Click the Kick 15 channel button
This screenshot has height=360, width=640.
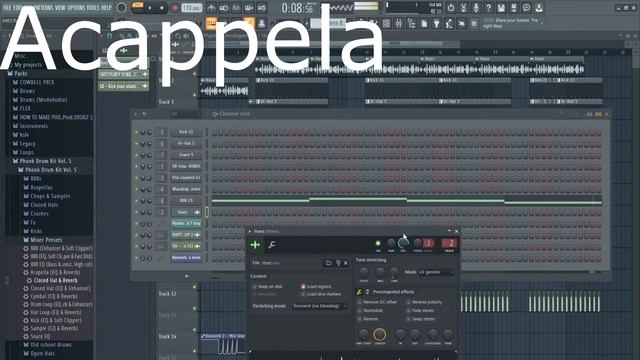coord(186,132)
